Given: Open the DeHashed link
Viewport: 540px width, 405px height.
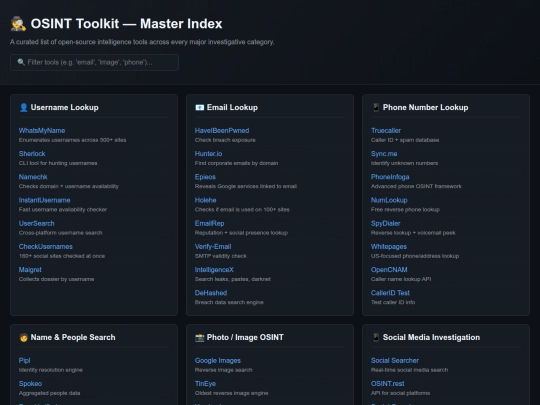Looking at the screenshot, I should (x=211, y=293).
